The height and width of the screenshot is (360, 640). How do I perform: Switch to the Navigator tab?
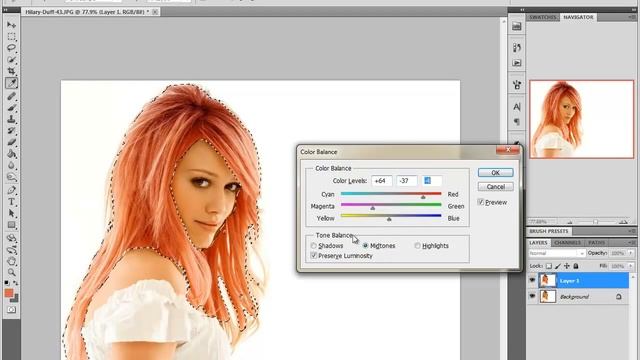point(578,17)
